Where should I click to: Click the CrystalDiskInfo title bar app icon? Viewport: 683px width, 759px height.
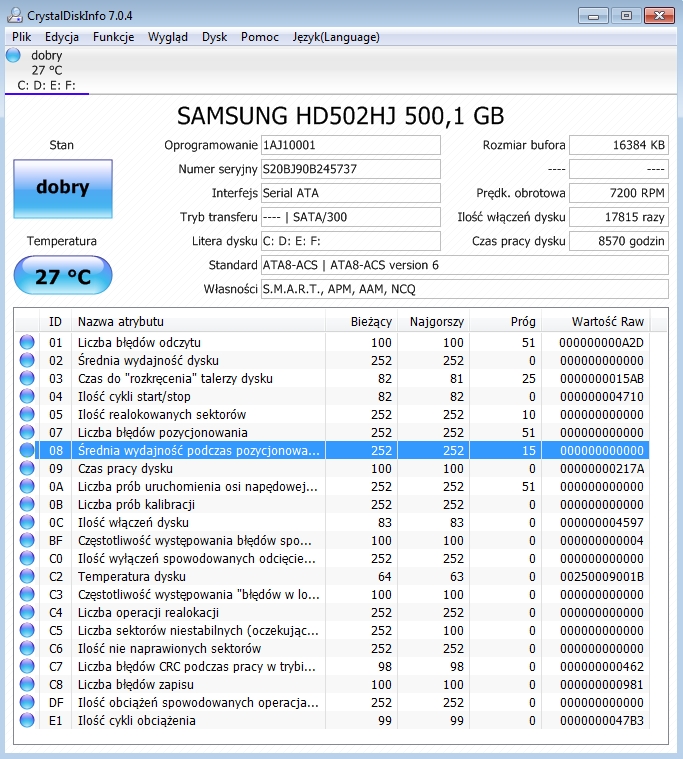[15, 15]
